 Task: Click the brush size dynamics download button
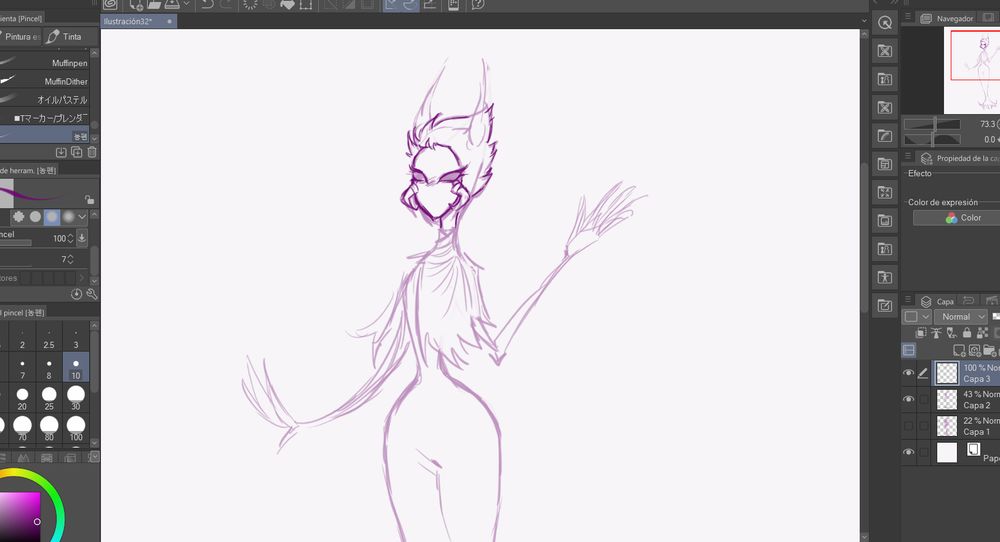click(82, 238)
